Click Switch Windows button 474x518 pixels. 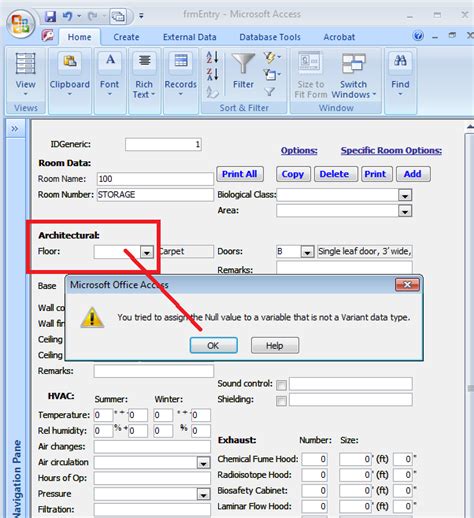[353, 76]
